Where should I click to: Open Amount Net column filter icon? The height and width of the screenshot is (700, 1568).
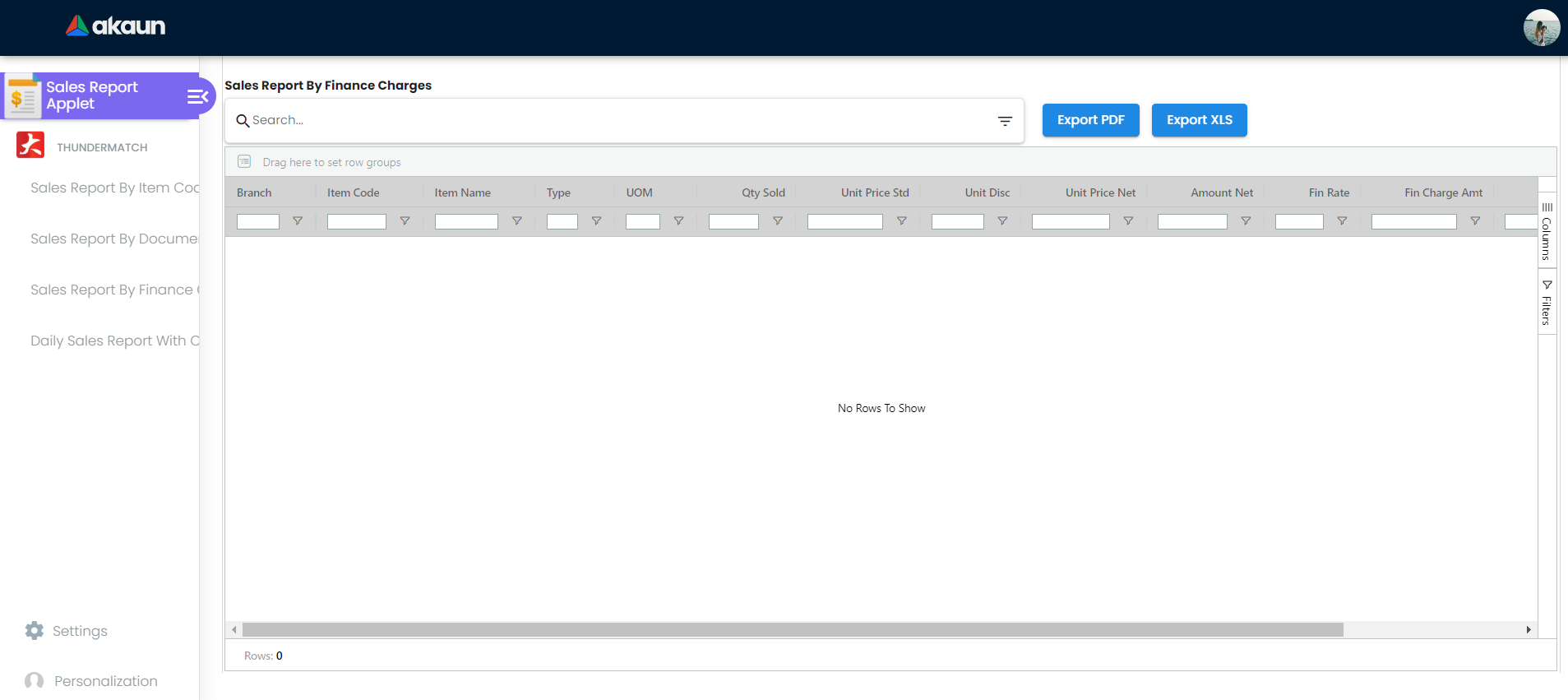1246,221
